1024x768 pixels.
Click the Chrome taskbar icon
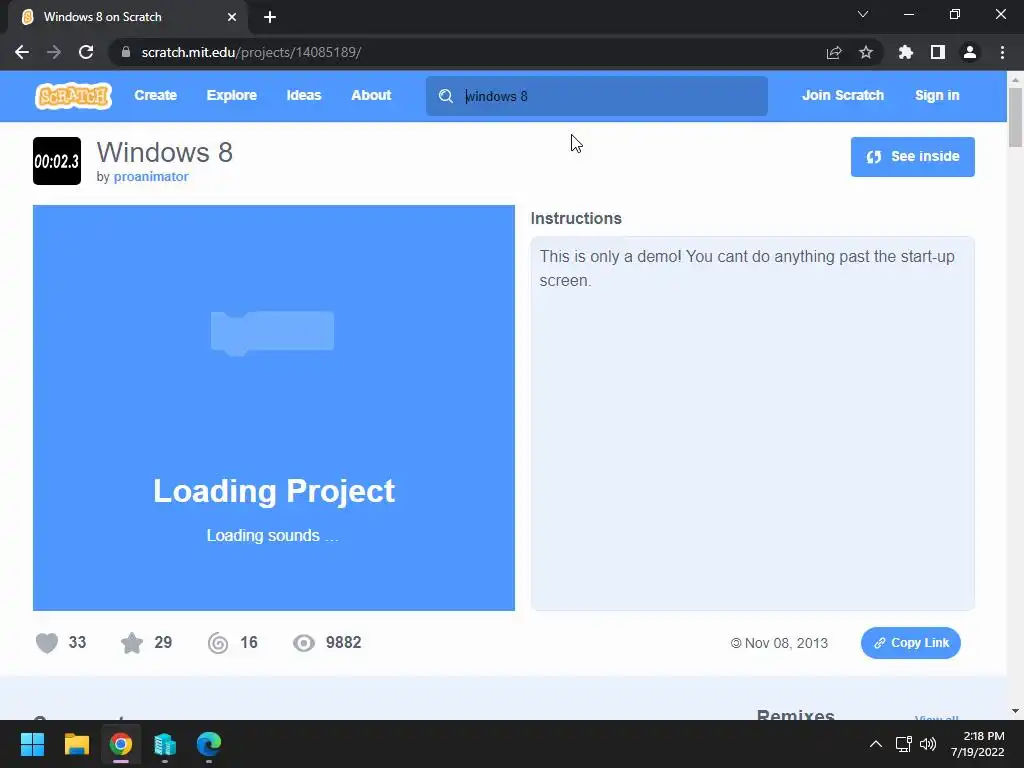[121, 744]
